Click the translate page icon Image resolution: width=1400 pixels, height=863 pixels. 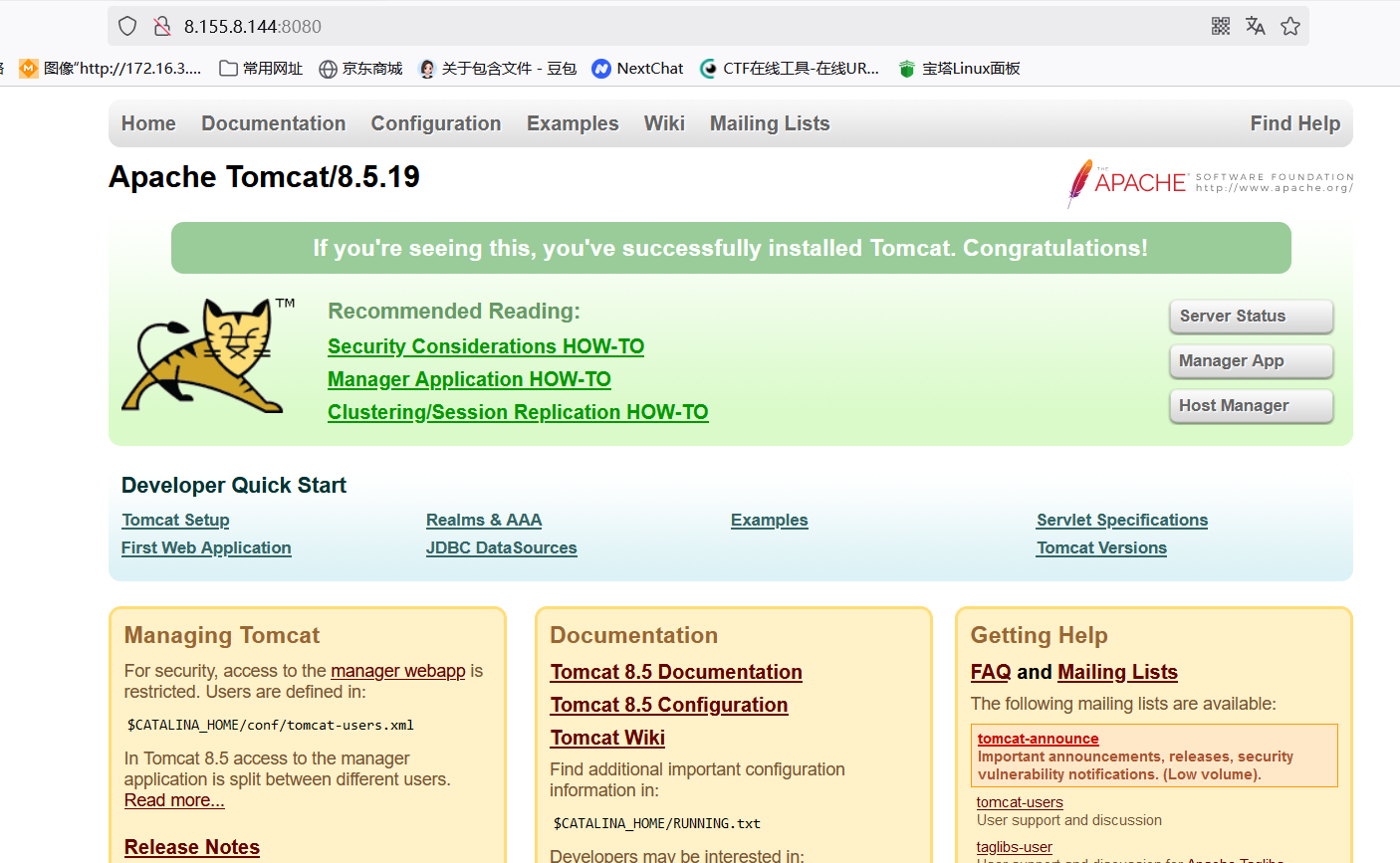[1256, 26]
